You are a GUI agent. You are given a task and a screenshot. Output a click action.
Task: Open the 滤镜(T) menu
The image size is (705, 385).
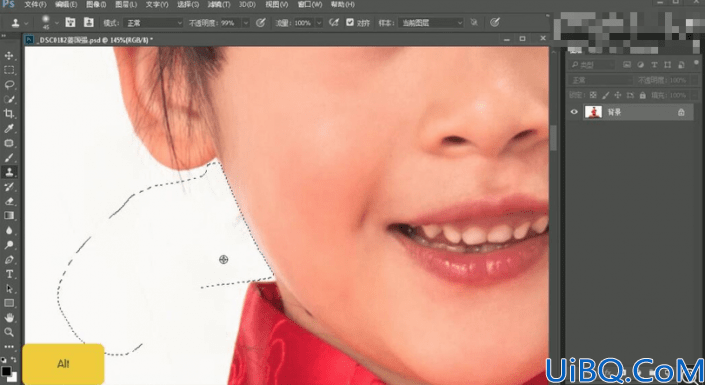tap(219, 4)
